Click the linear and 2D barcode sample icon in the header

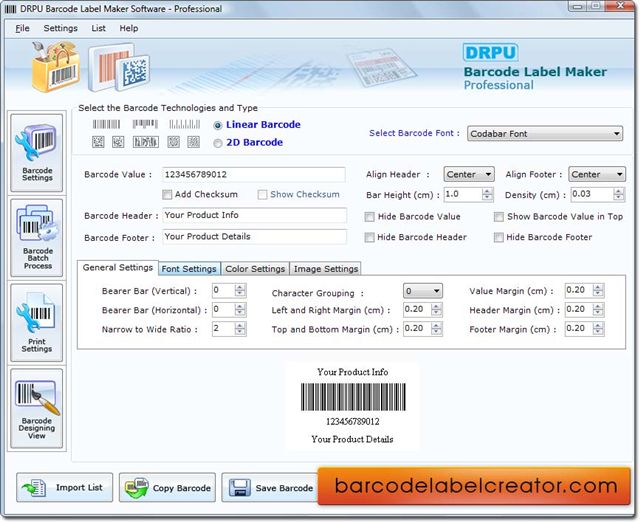coord(119,68)
